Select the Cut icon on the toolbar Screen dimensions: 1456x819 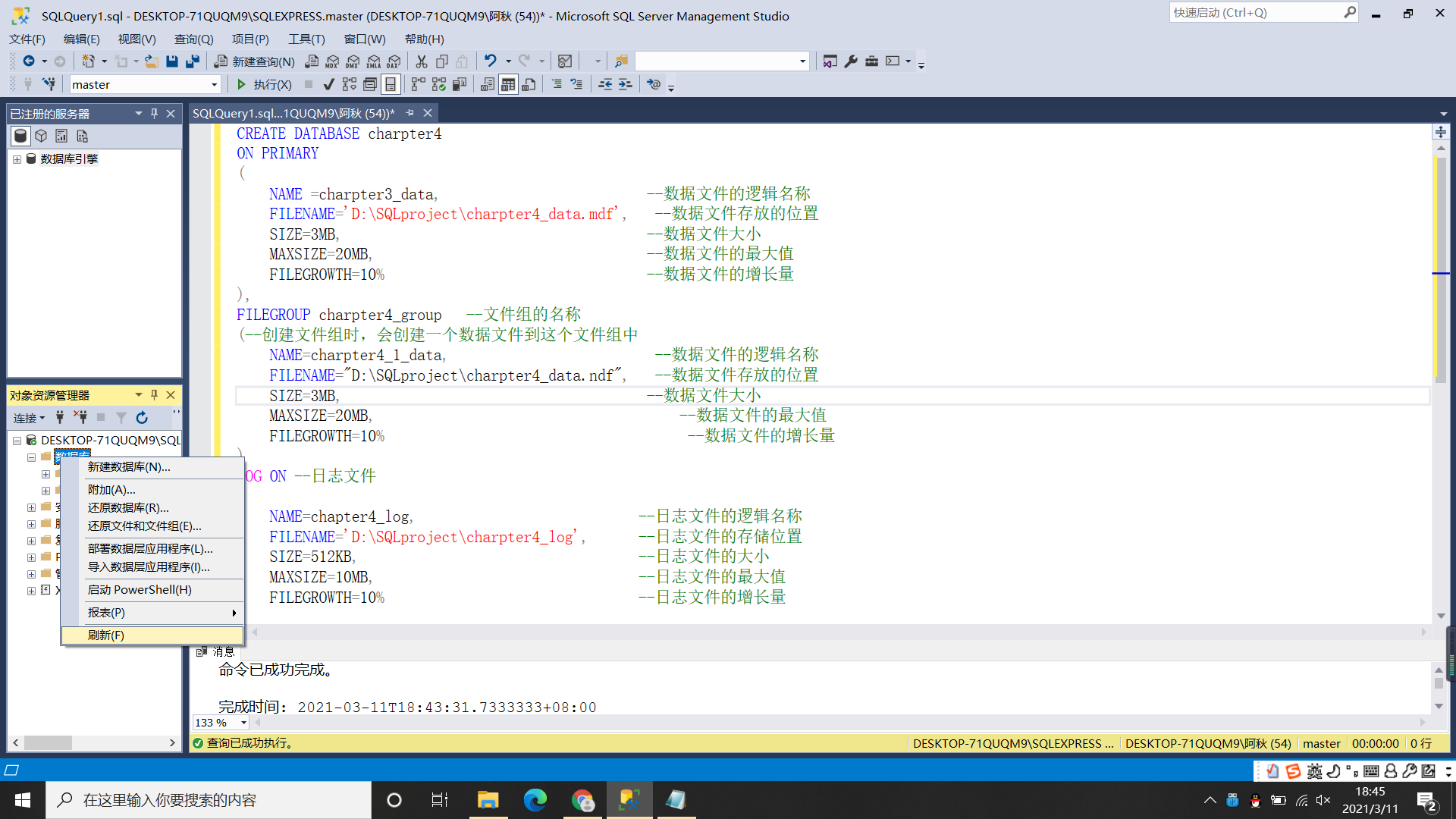(422, 61)
